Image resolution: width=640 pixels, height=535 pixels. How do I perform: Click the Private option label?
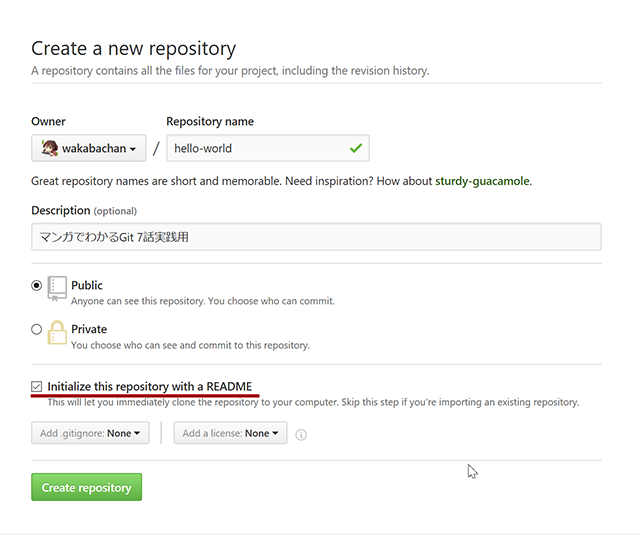89,329
